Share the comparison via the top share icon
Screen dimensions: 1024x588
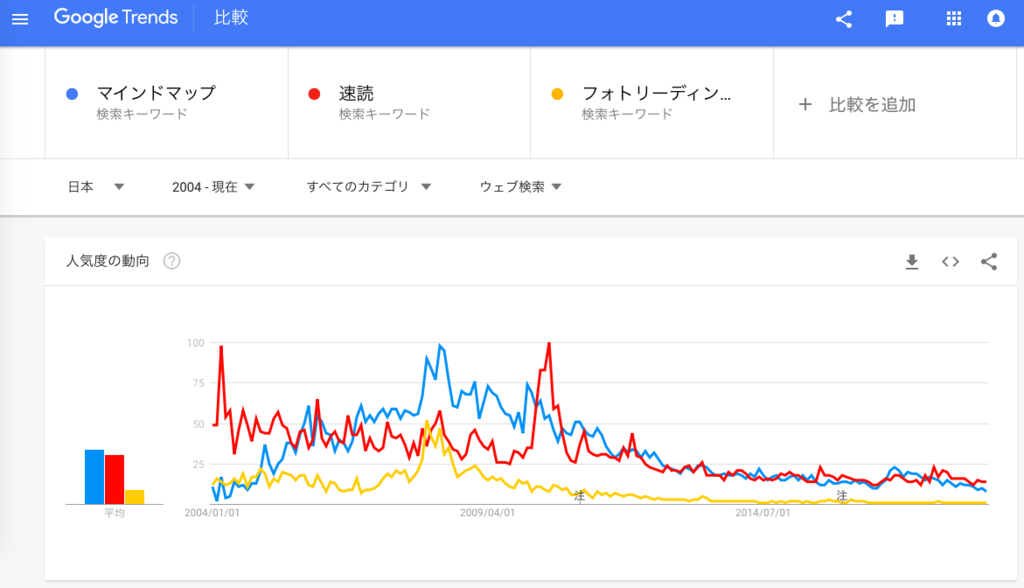pos(843,17)
